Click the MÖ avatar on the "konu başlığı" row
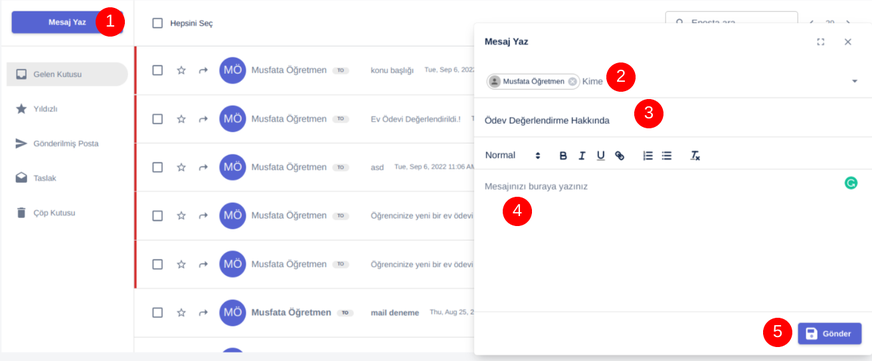Viewport: 872px width, 361px height. [232, 71]
